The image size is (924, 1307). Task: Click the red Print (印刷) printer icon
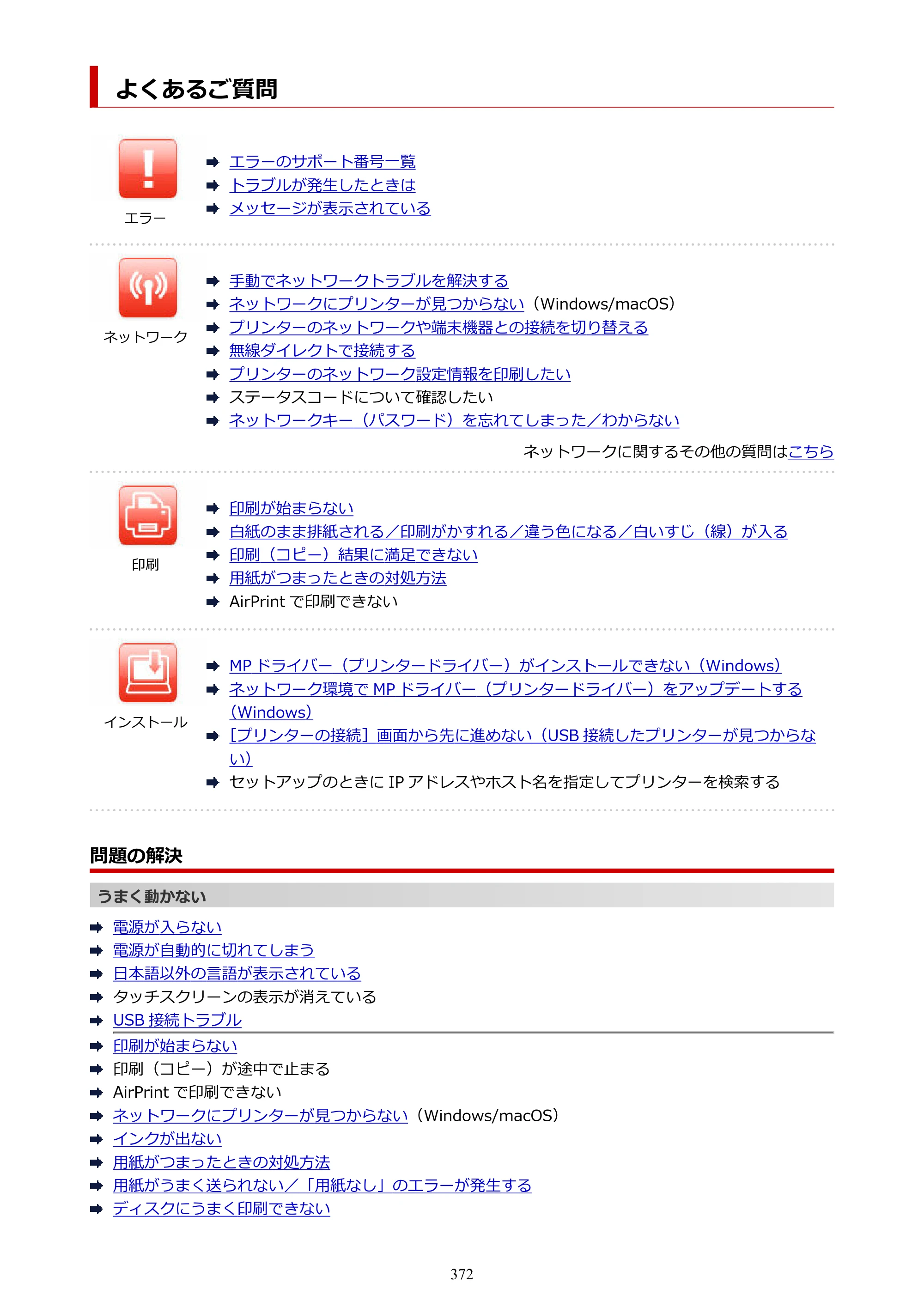pos(147,515)
